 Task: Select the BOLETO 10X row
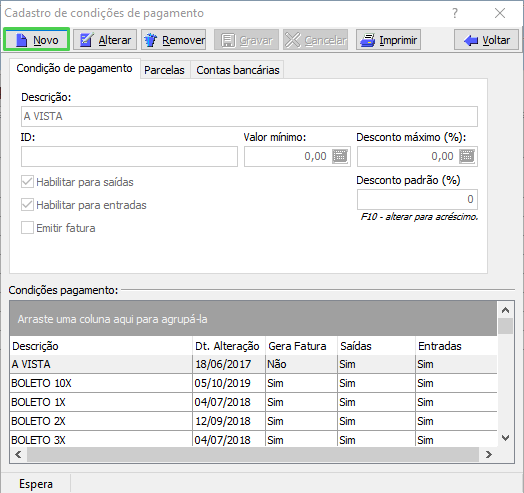pos(253,383)
